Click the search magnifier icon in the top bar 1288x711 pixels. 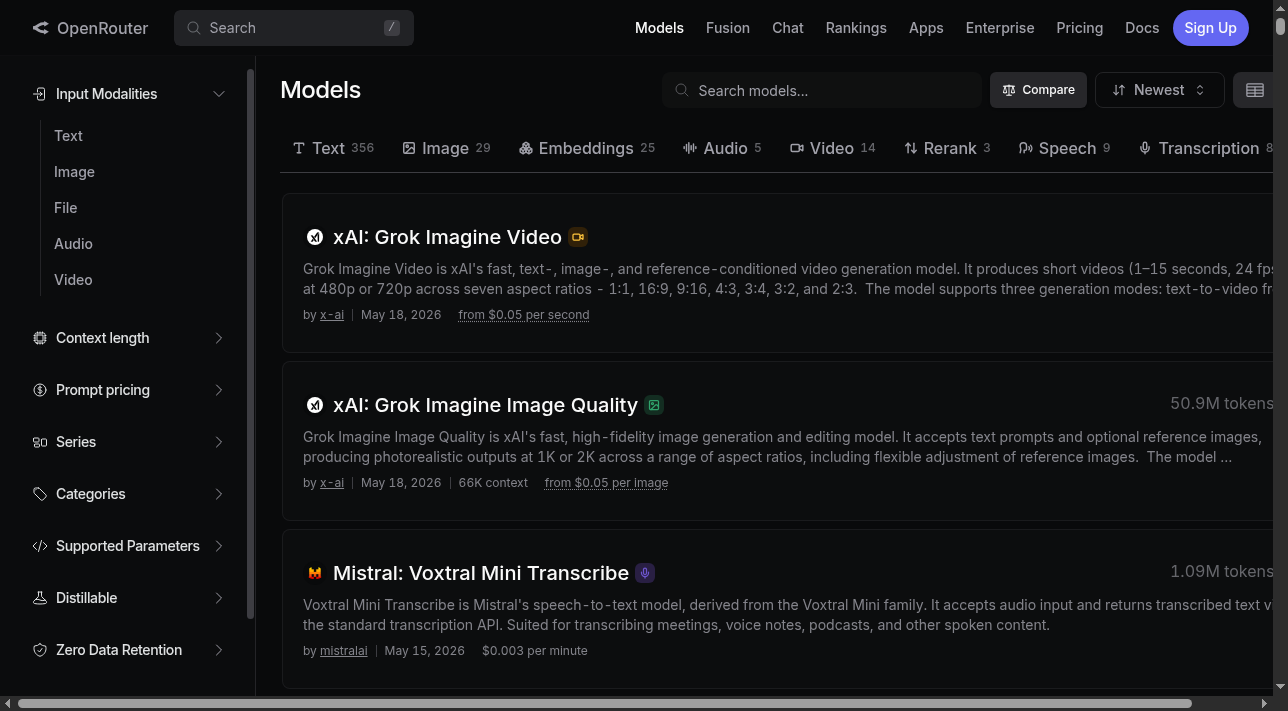[194, 28]
